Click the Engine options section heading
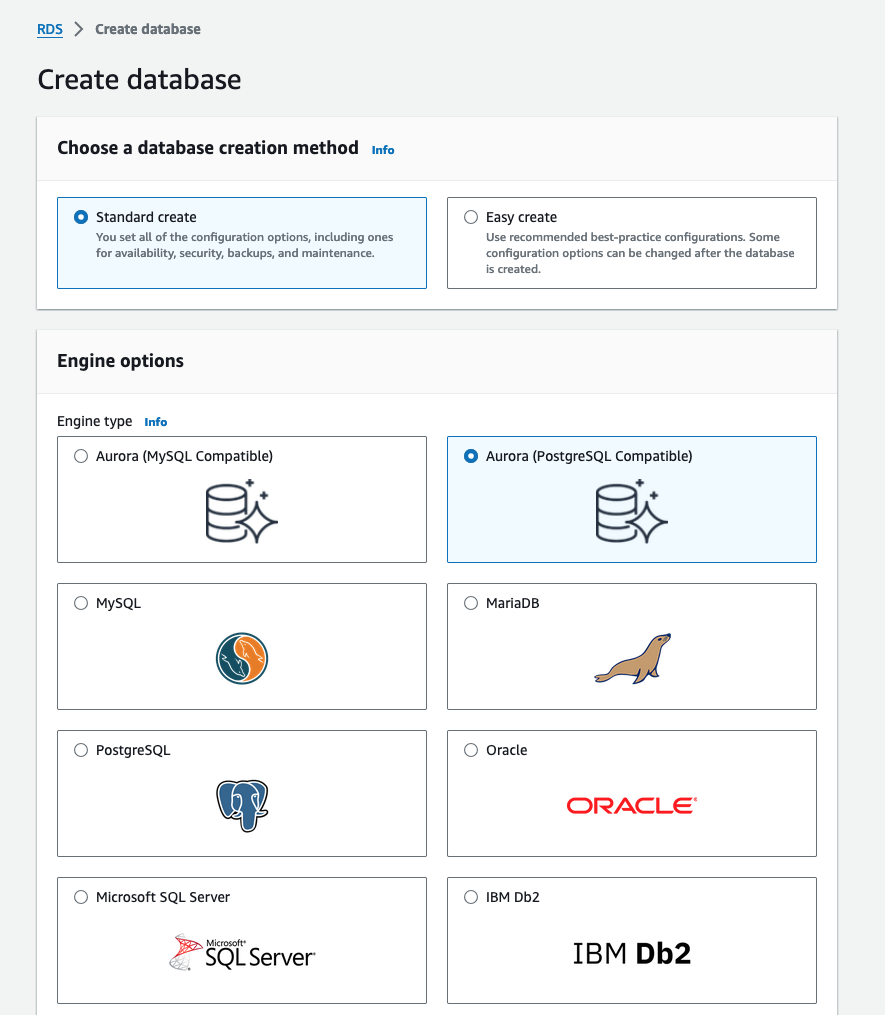Image resolution: width=885 pixels, height=1015 pixels. (x=120, y=361)
